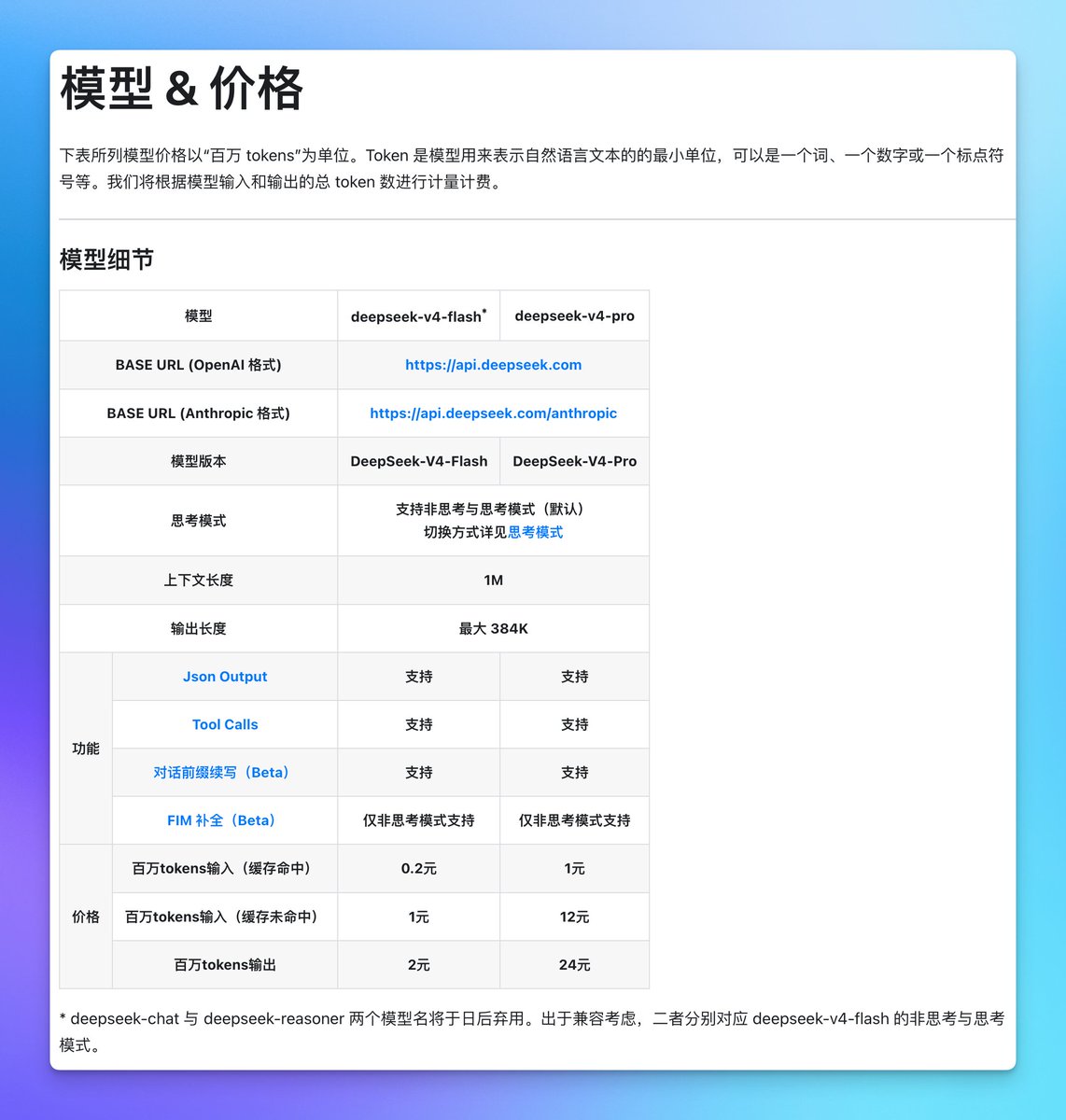
Task: Select the deepseek-v4-flash column header
Action: click(419, 315)
